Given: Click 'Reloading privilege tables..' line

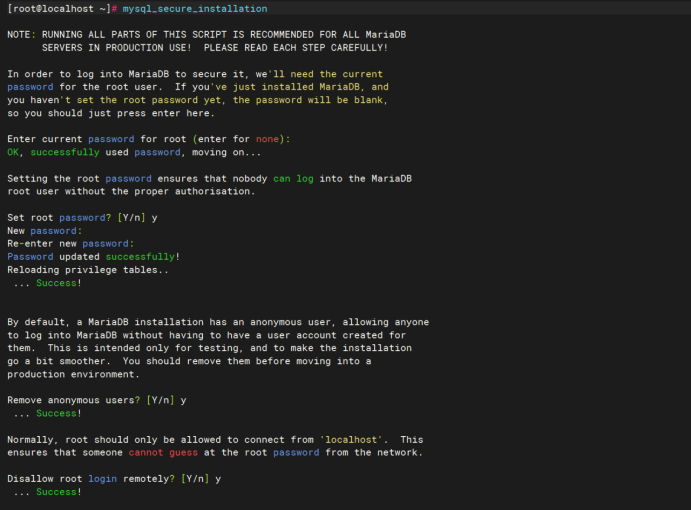Looking at the screenshot, I should pyautogui.click(x=88, y=270).
